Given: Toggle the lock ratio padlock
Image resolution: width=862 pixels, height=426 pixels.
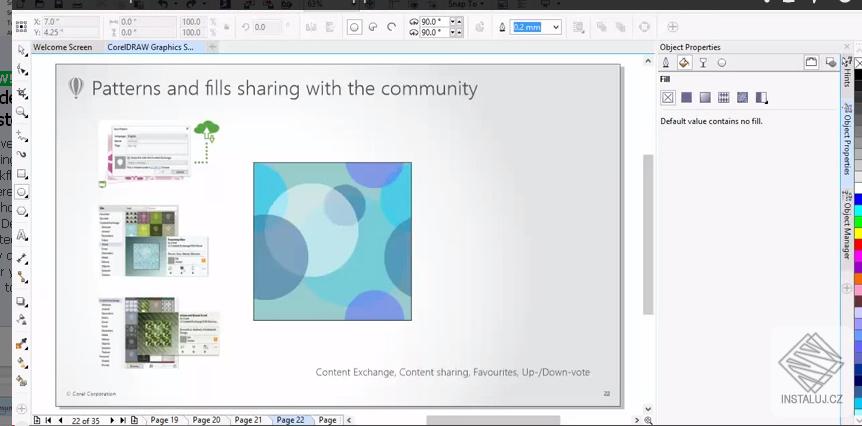Looking at the screenshot, I should point(226,27).
